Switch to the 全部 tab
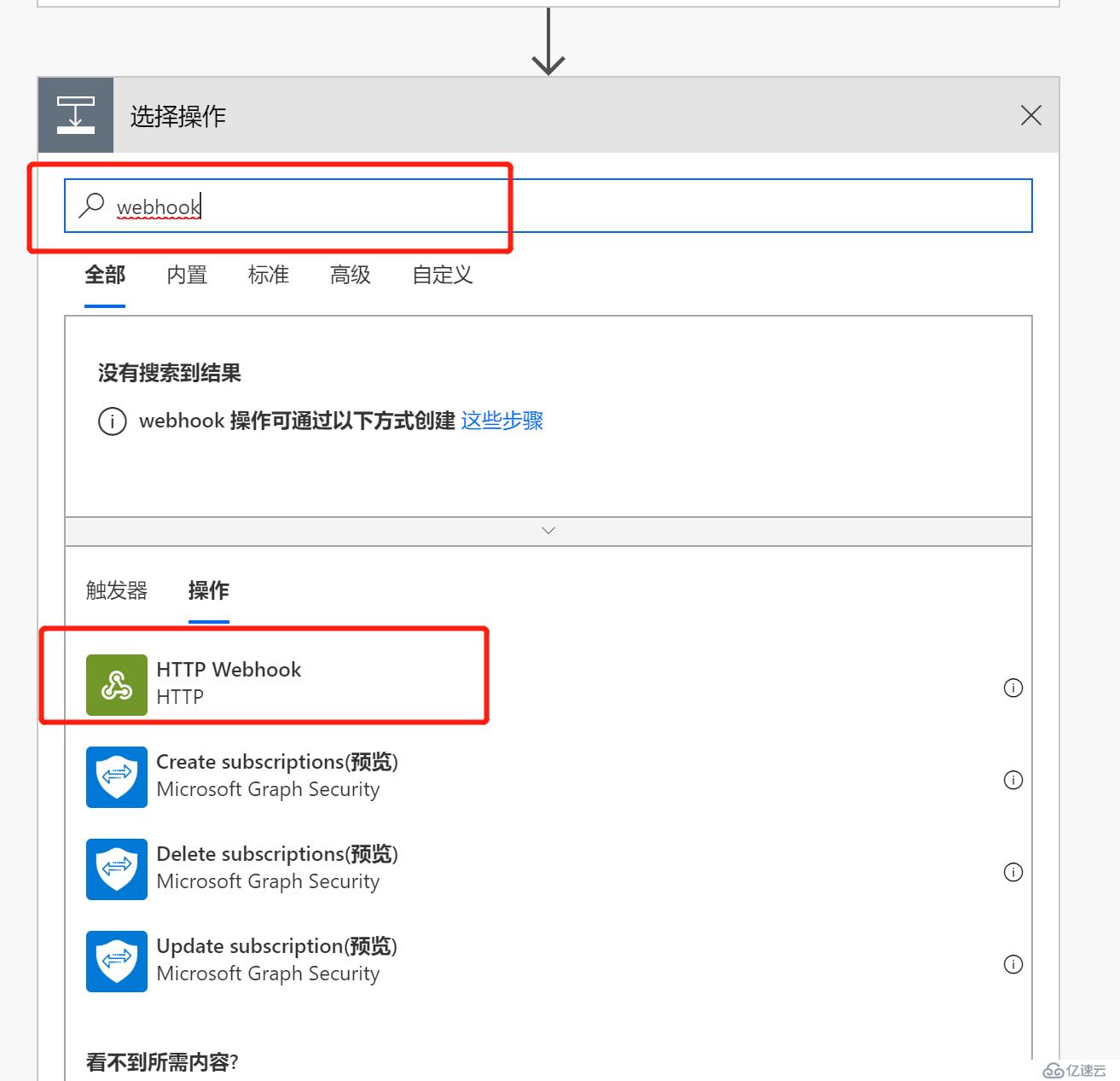This screenshot has height=1081, width=1120. (105, 275)
